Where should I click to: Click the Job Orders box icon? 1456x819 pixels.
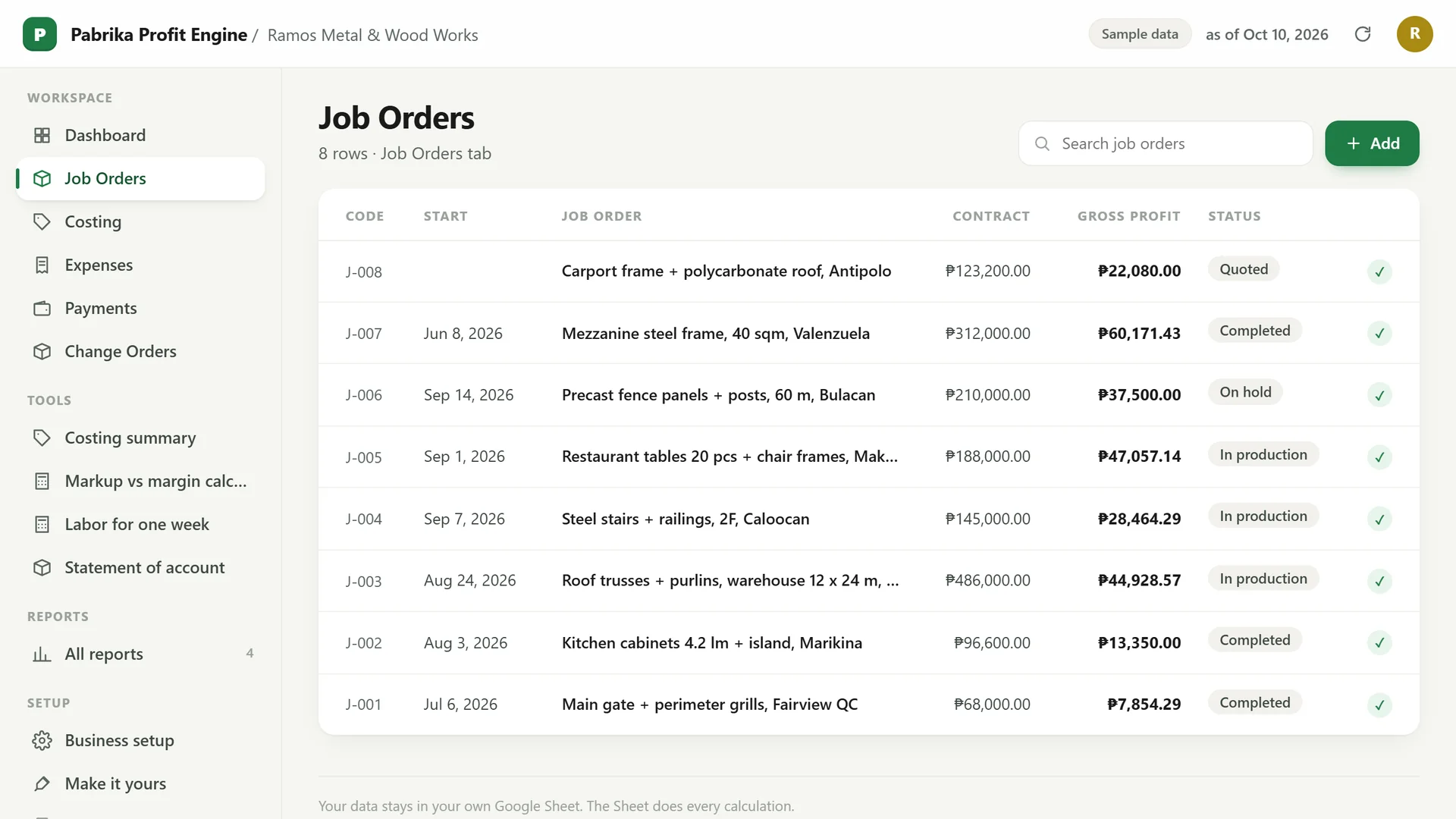[x=42, y=178]
